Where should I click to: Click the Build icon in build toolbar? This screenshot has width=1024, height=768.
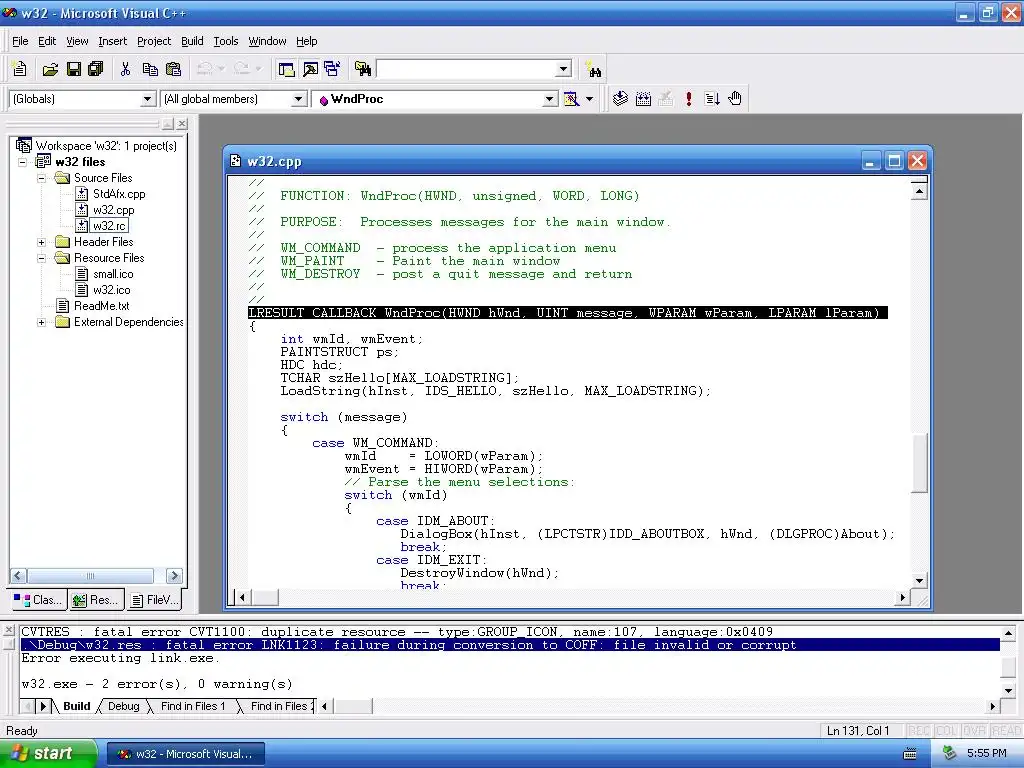643,99
